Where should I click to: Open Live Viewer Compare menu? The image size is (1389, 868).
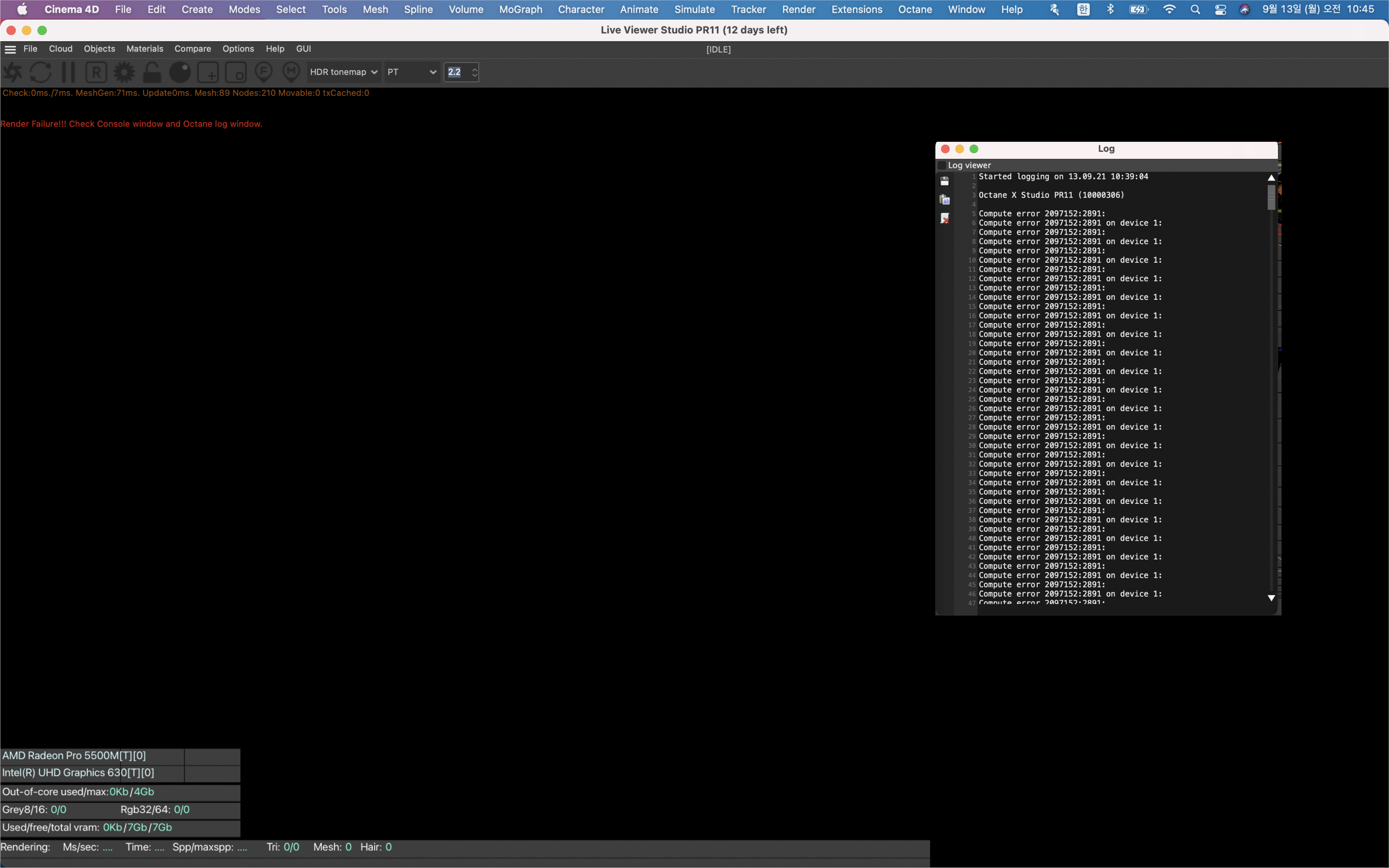coord(193,49)
